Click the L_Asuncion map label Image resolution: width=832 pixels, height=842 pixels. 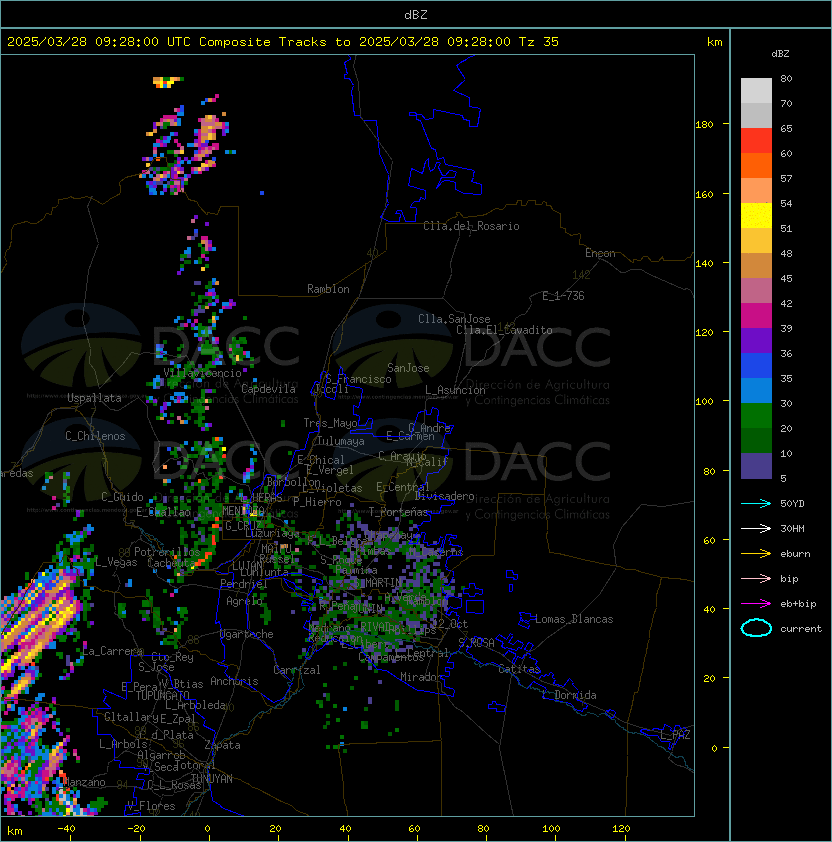[x=455, y=390]
